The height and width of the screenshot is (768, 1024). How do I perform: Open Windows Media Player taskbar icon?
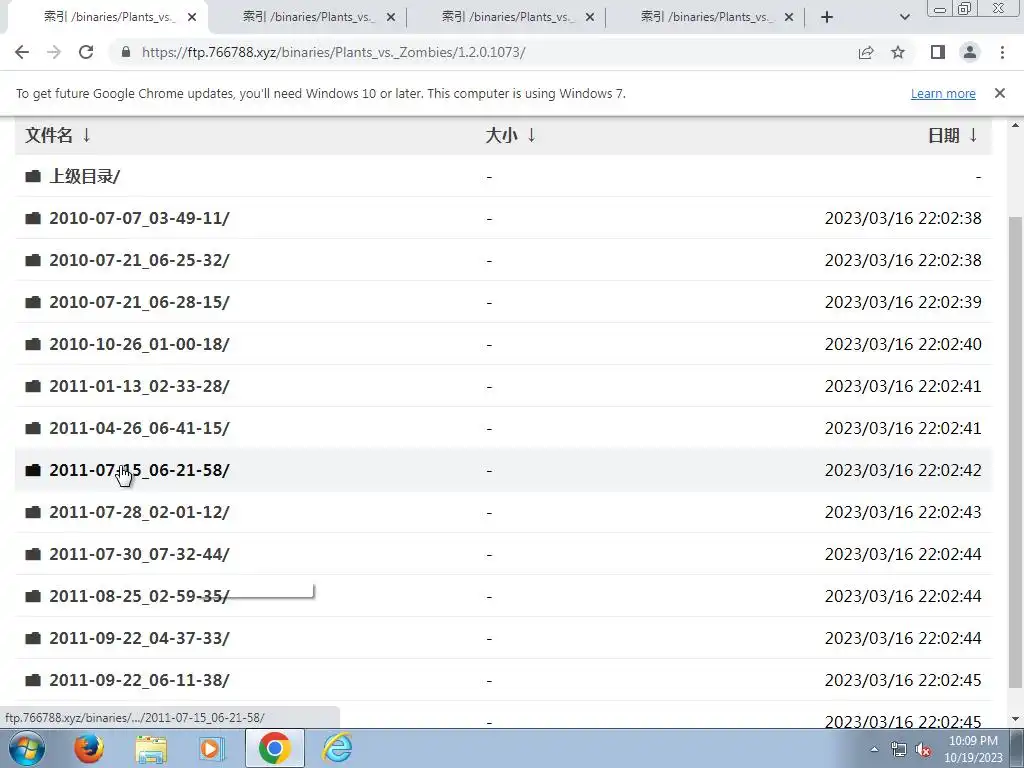click(212, 749)
